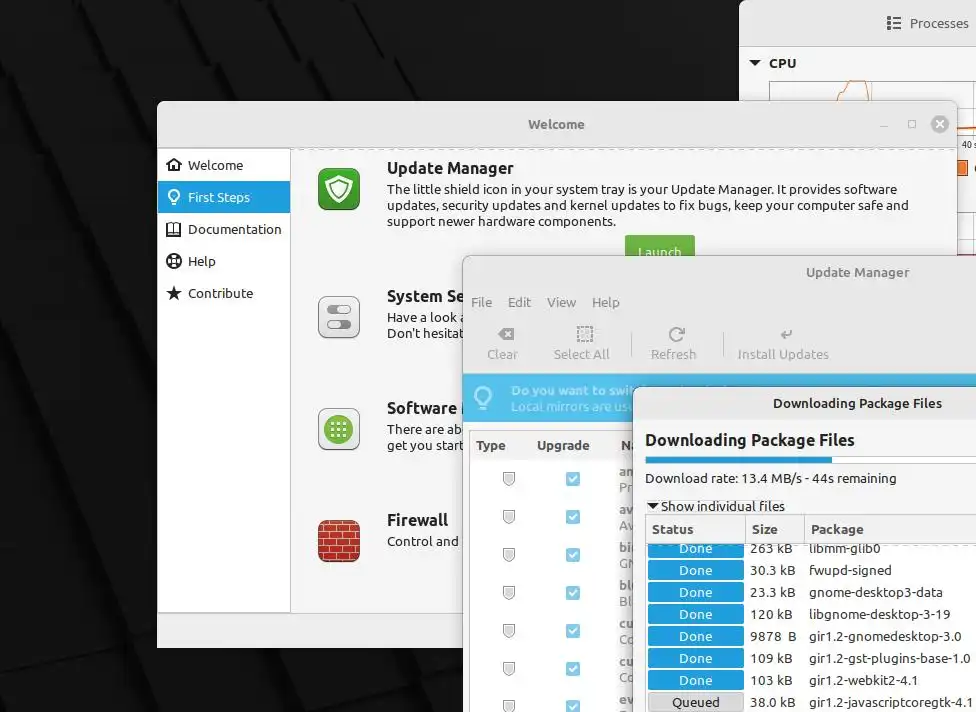Viewport: 976px width, 712px height.
Task: Click the green Launch button under Update Manager
Action: (x=660, y=246)
